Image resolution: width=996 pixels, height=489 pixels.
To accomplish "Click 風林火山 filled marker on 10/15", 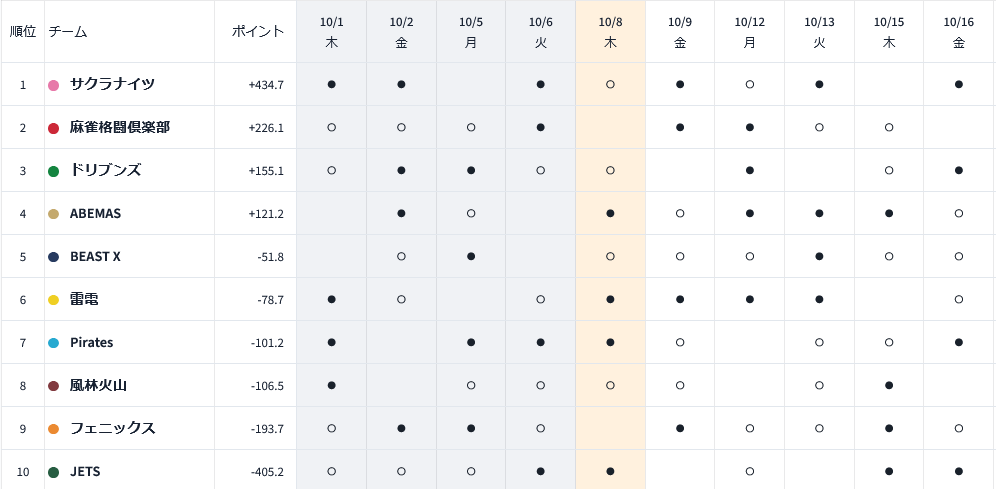I will coord(889,385).
